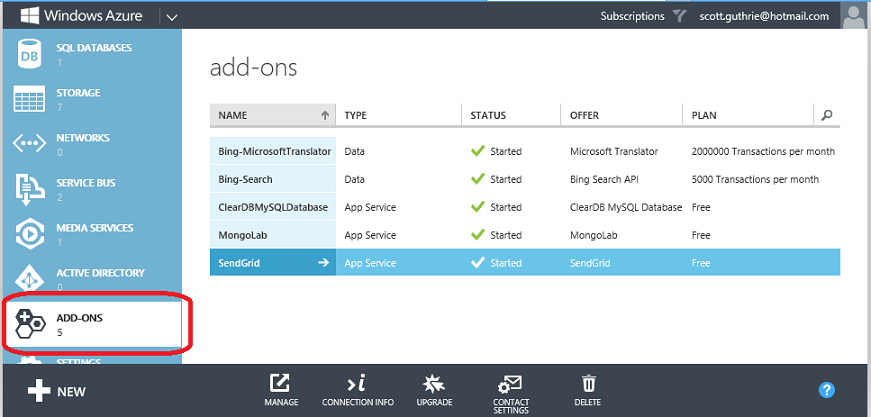Viewport: 871px width, 417px height.
Task: Select Add-ons in the sidebar
Action: click(93, 324)
